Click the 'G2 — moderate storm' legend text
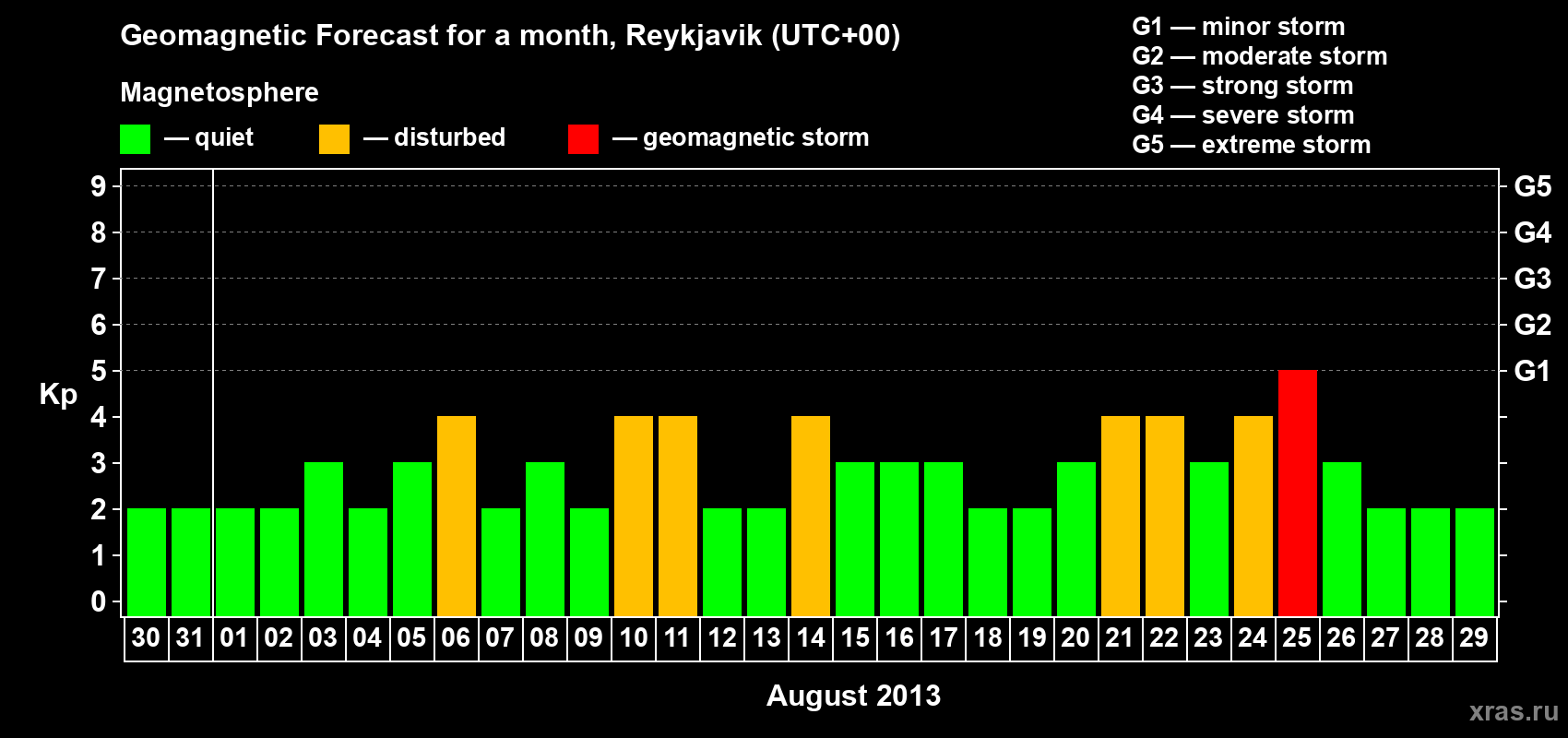 (1260, 56)
